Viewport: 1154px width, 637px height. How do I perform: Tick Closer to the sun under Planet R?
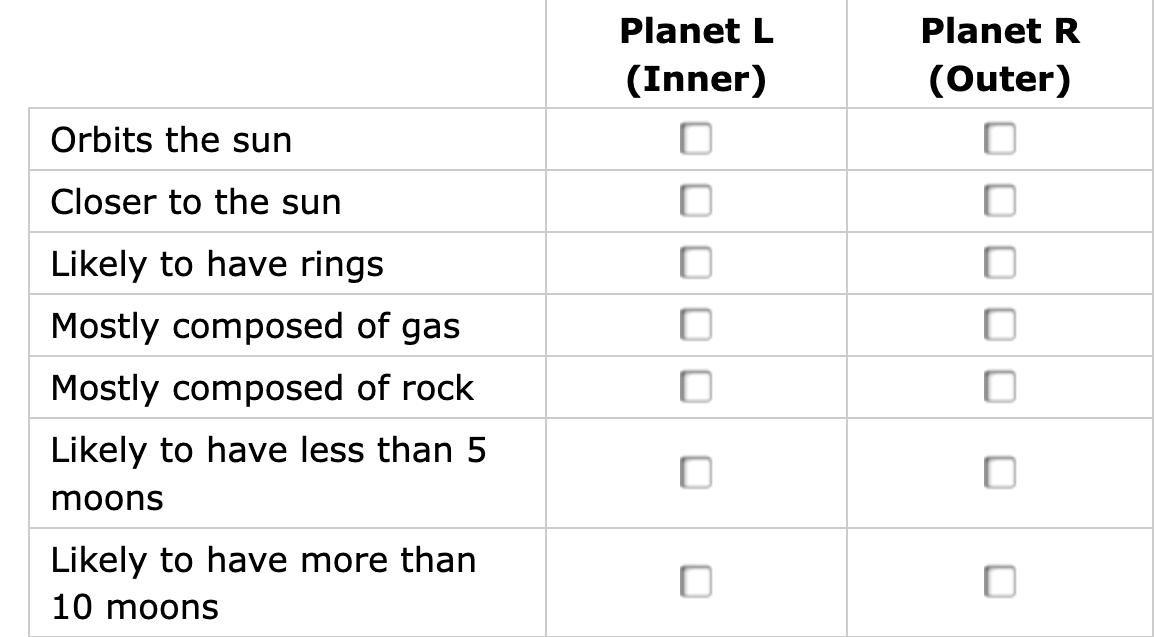999,201
